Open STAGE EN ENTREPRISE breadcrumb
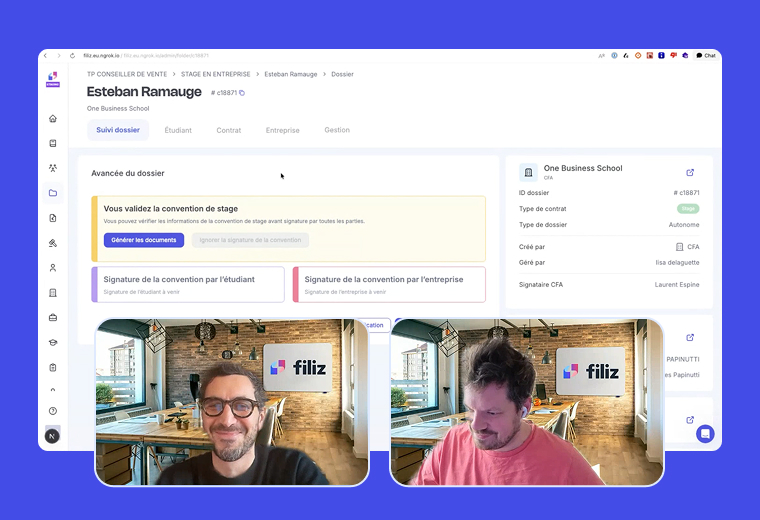The width and height of the screenshot is (760, 520). [216, 74]
